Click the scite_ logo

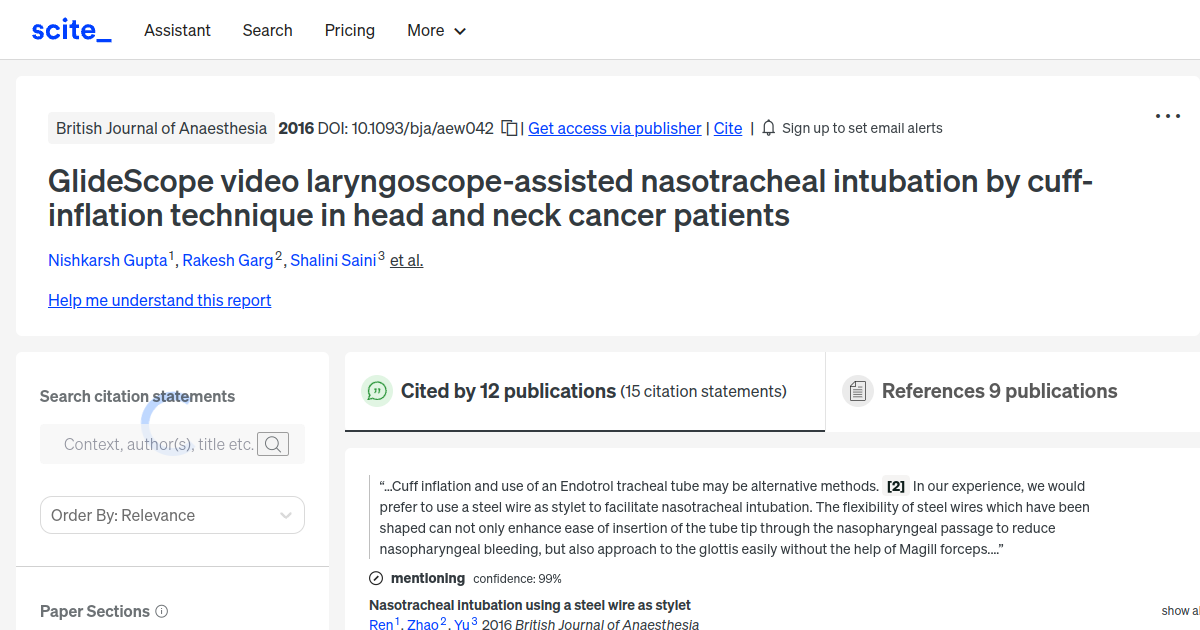[70, 29]
